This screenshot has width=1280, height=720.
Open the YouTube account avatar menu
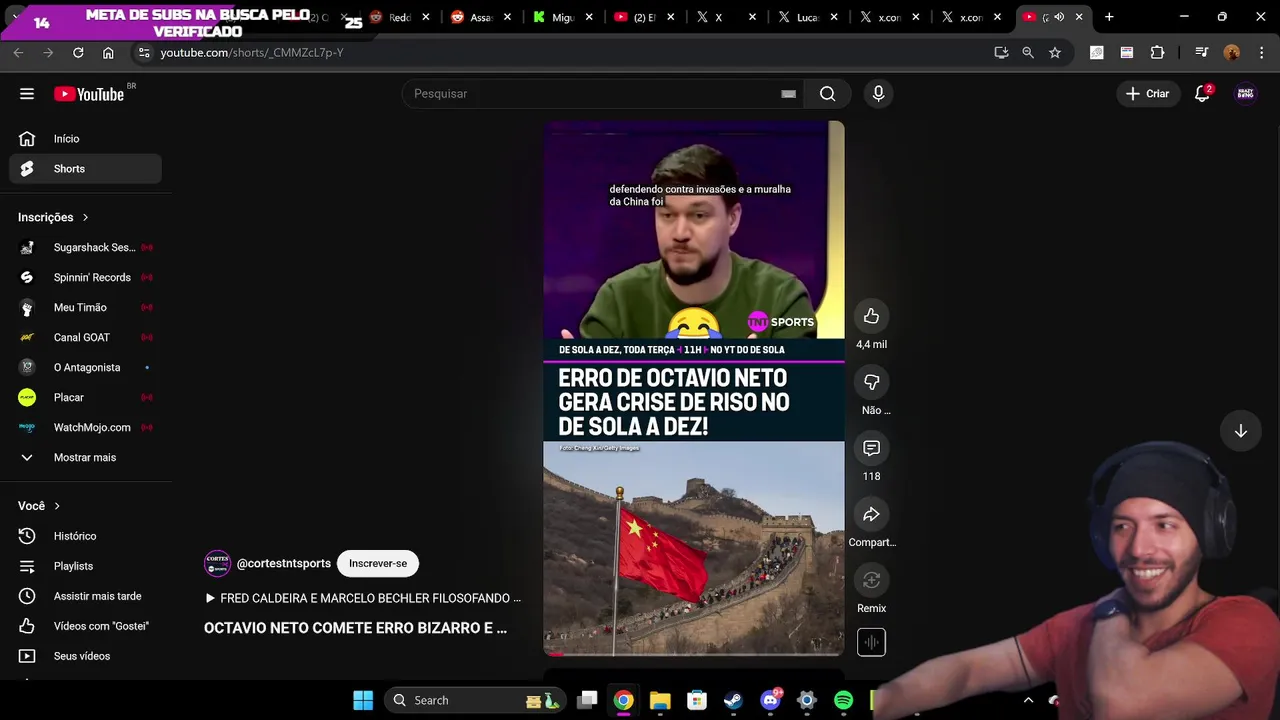(x=1245, y=94)
